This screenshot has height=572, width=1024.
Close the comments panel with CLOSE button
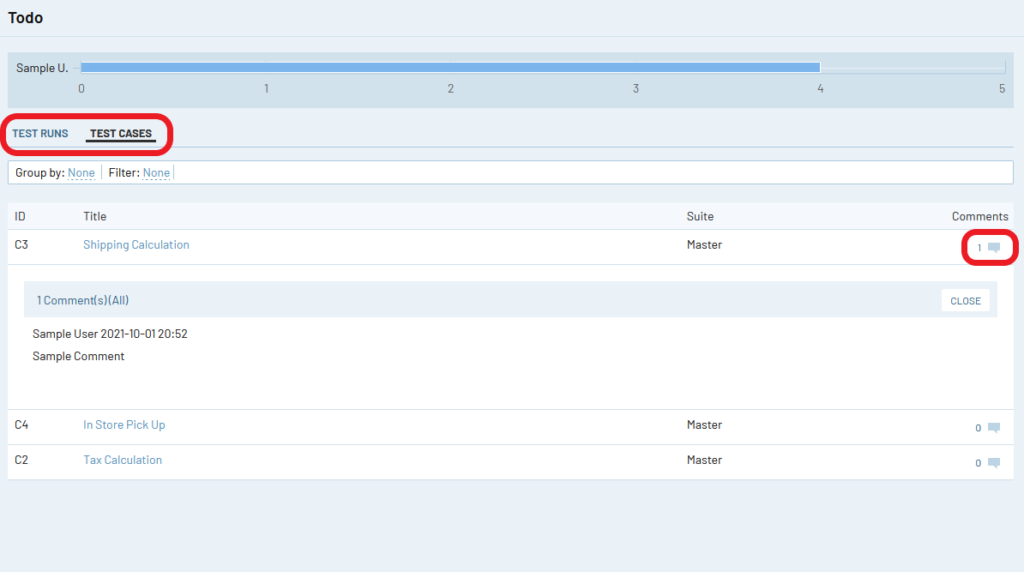[x=965, y=301]
